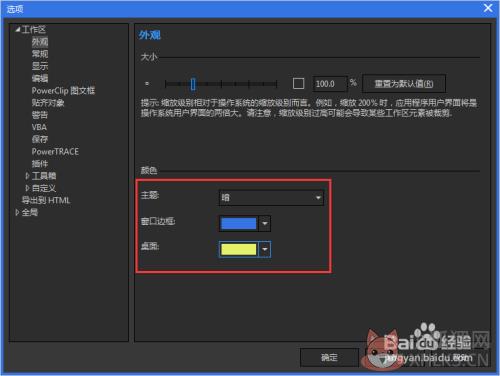Image resolution: width=500 pixels, height=376 pixels.
Task: Expand the 自定义 tree node
Action: click(27, 188)
